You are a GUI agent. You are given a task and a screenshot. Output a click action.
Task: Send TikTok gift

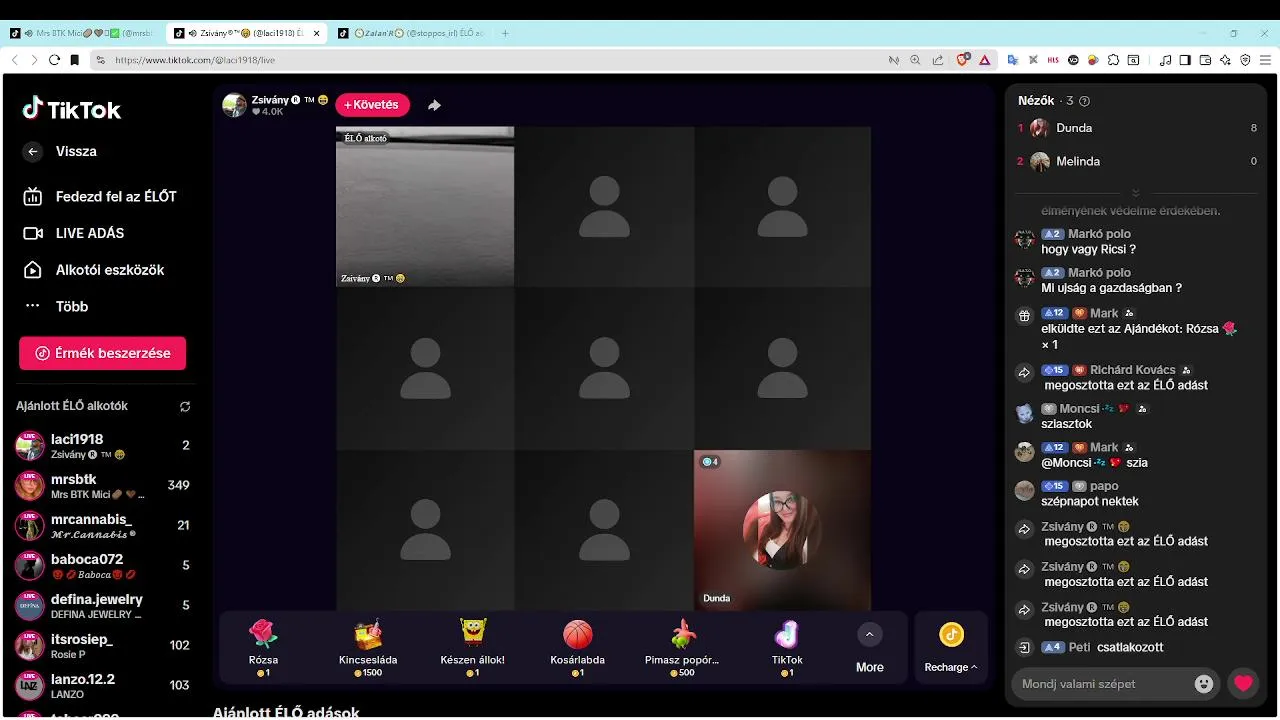point(787,648)
